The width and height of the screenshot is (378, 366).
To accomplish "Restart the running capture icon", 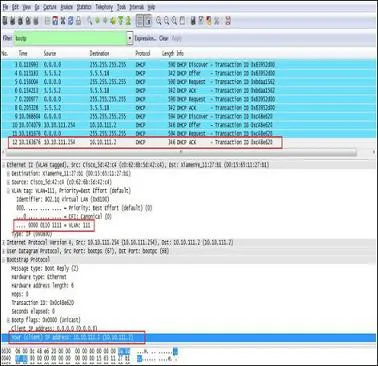I will click(x=36, y=21).
